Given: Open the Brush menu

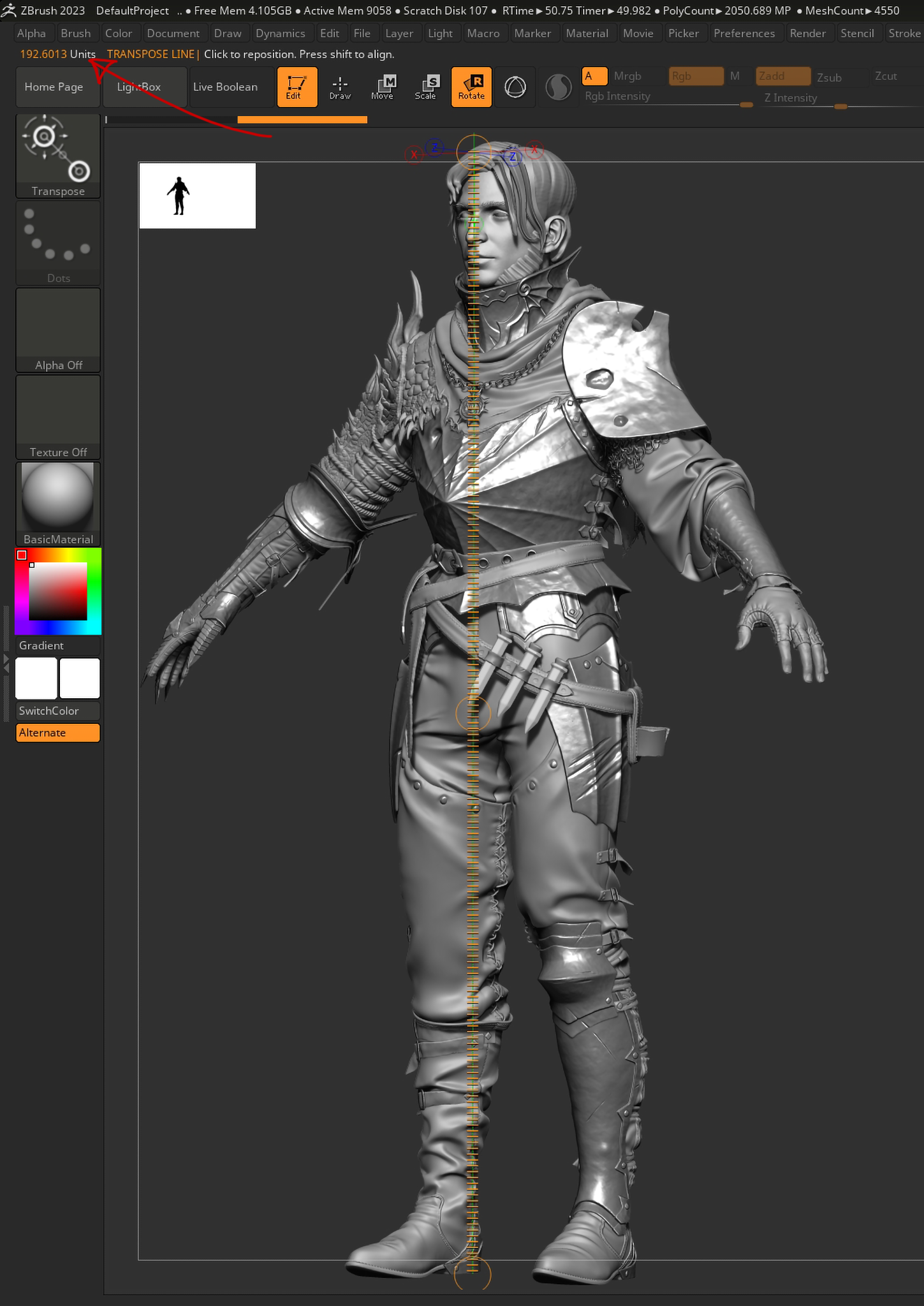Looking at the screenshot, I should (x=76, y=33).
